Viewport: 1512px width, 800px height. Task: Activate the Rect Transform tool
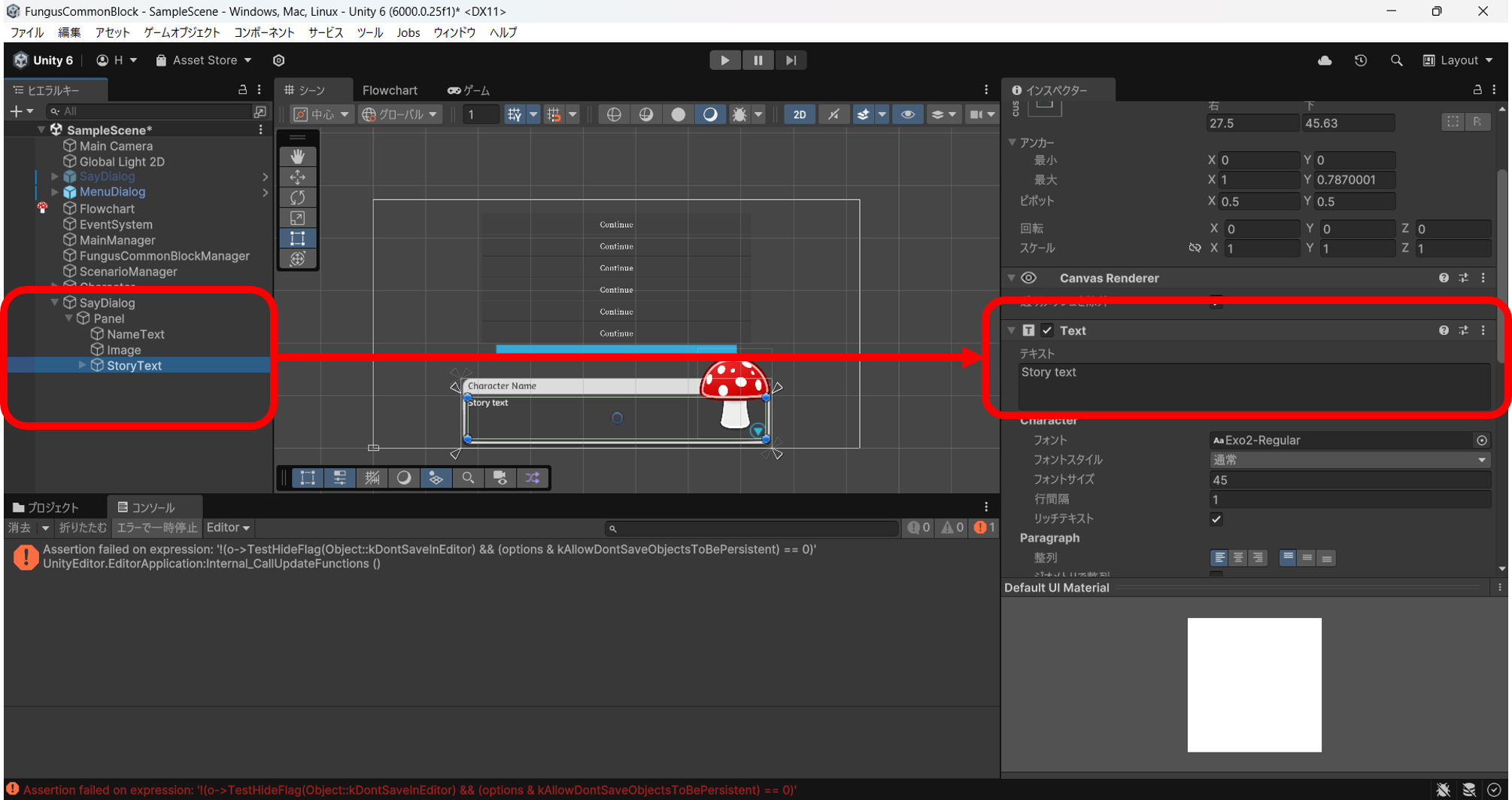click(x=298, y=238)
